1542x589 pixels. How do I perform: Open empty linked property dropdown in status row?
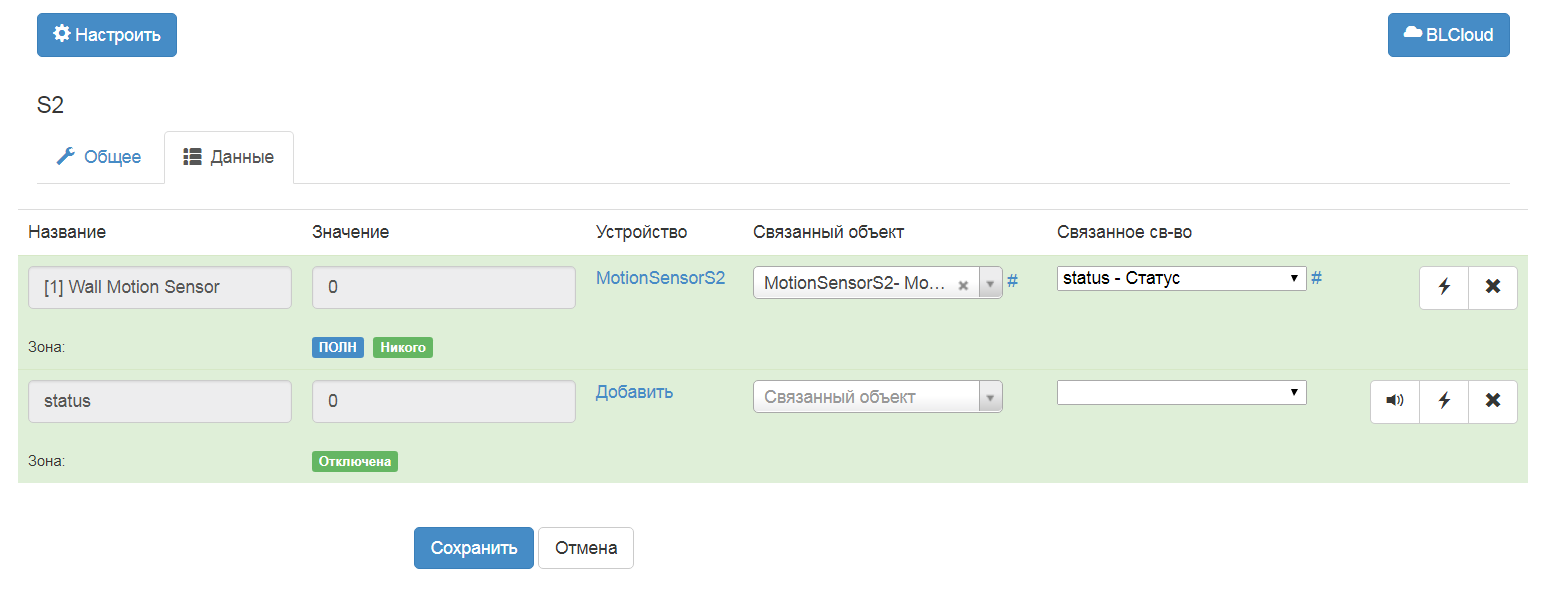[x=1181, y=392]
